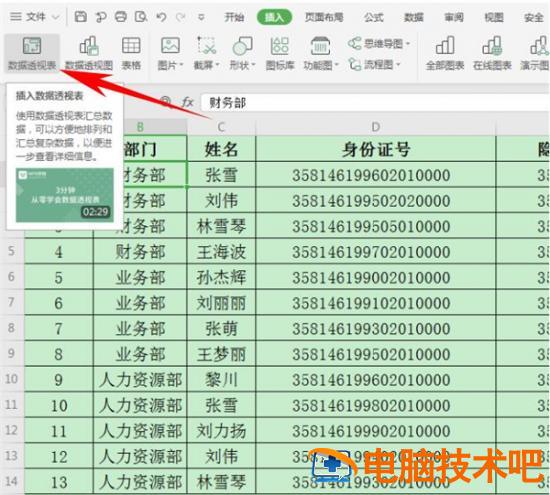
Task: Switch to the 页面布局 page layout tab
Action: pos(324,17)
